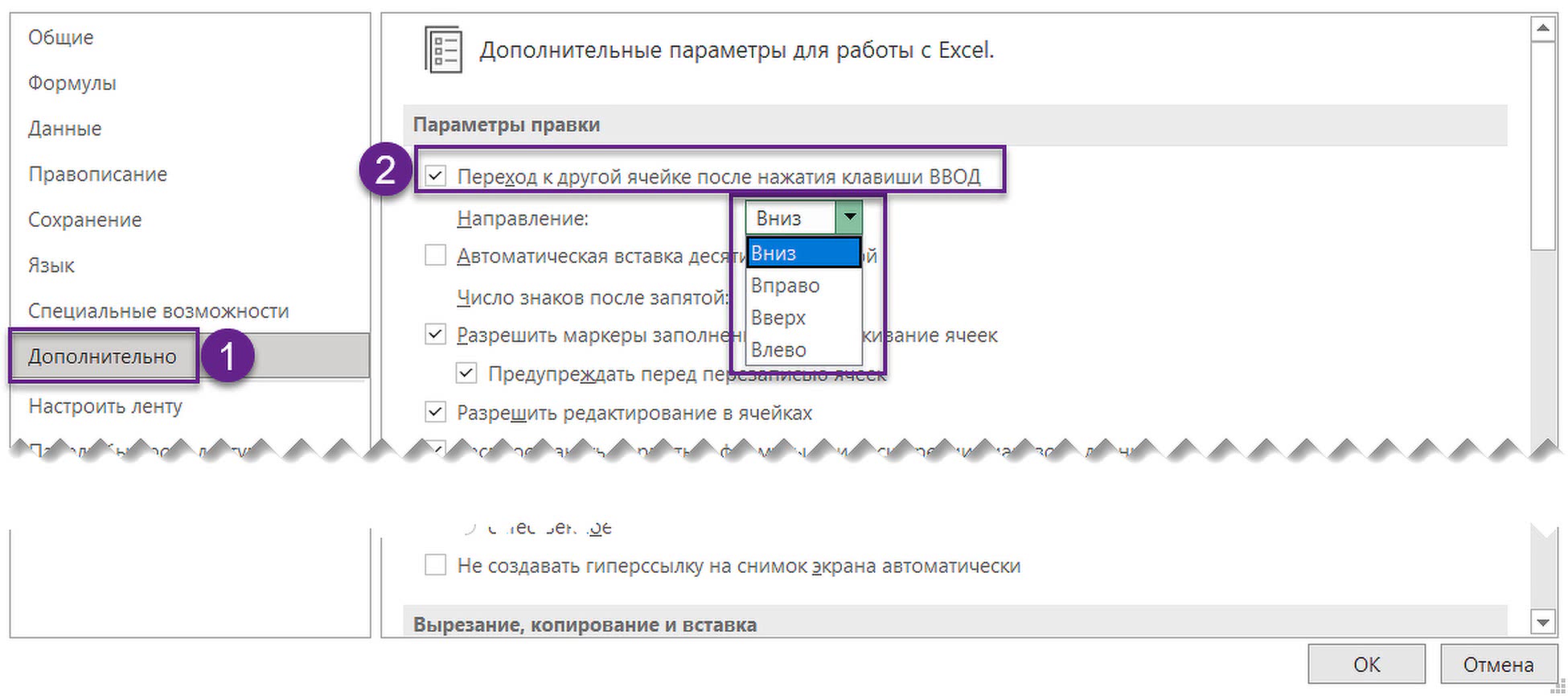Enable automatic decimal point insertion checkbox
This screenshot has height=696, width=1568.
(x=436, y=256)
